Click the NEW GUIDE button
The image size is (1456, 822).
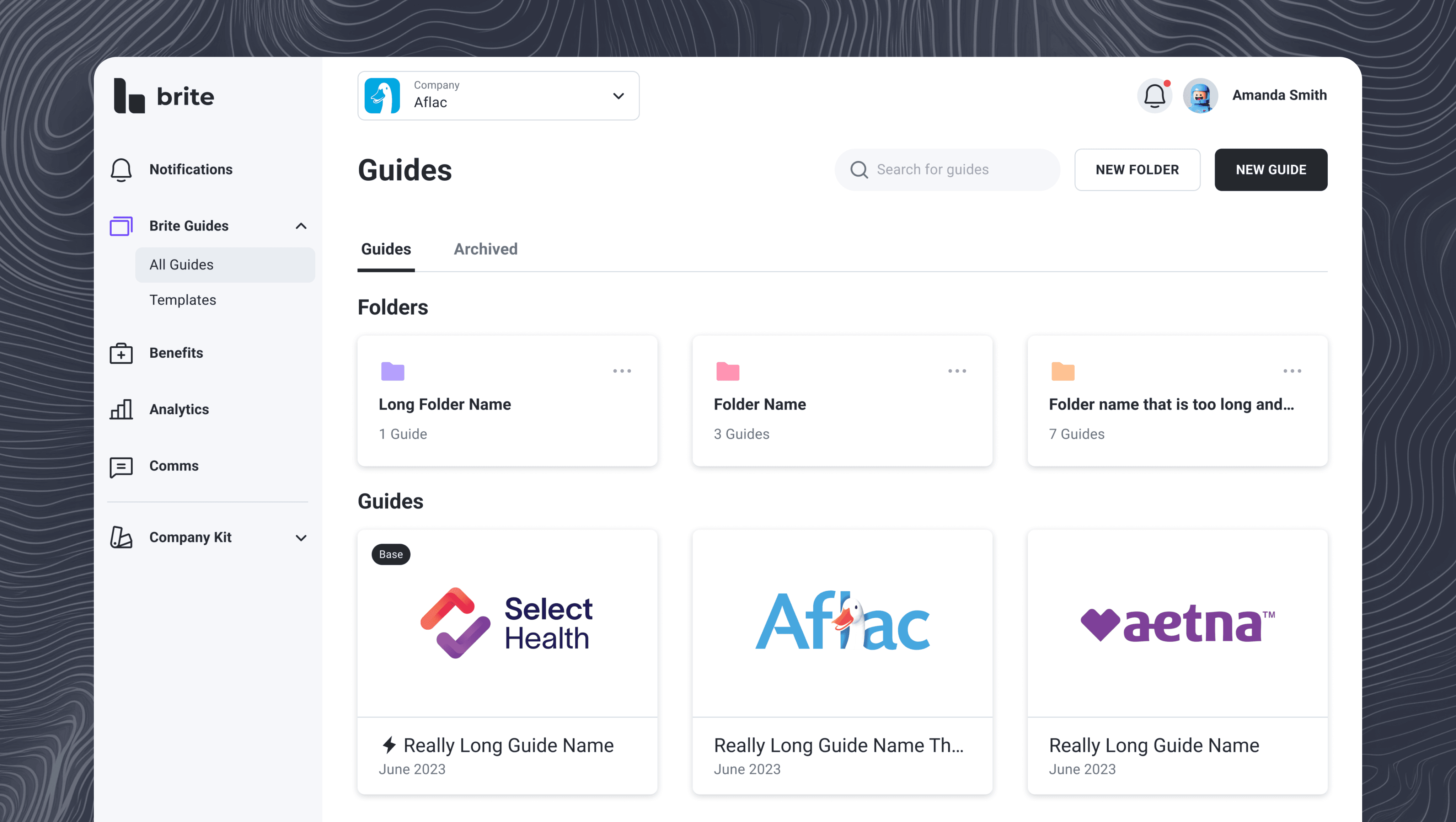pyautogui.click(x=1270, y=170)
